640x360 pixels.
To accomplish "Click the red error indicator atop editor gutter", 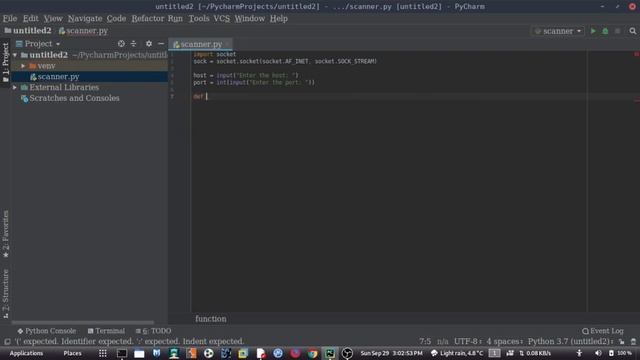I will pos(636,54).
